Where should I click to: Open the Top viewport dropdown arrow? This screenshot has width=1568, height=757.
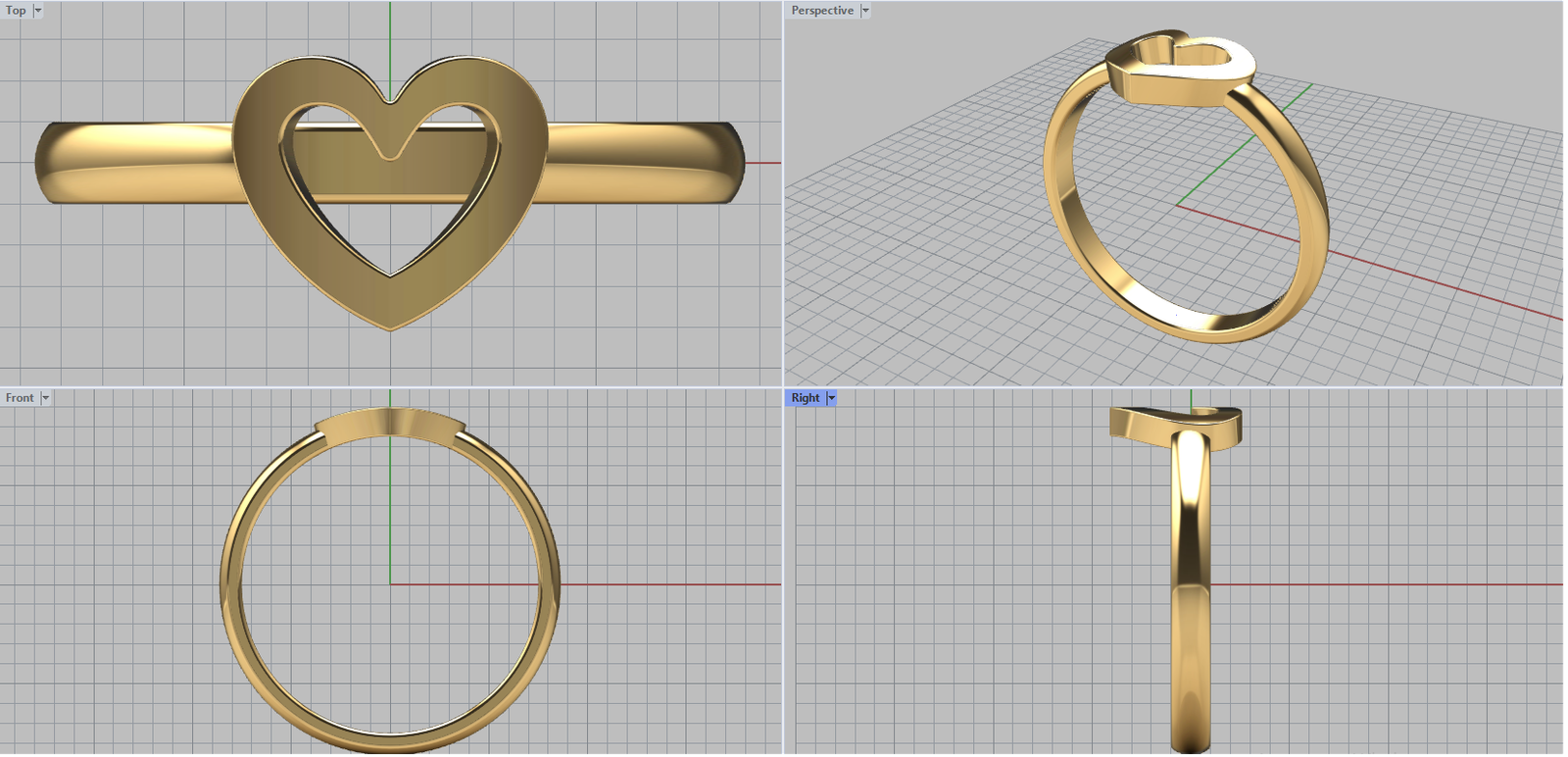[x=38, y=11]
